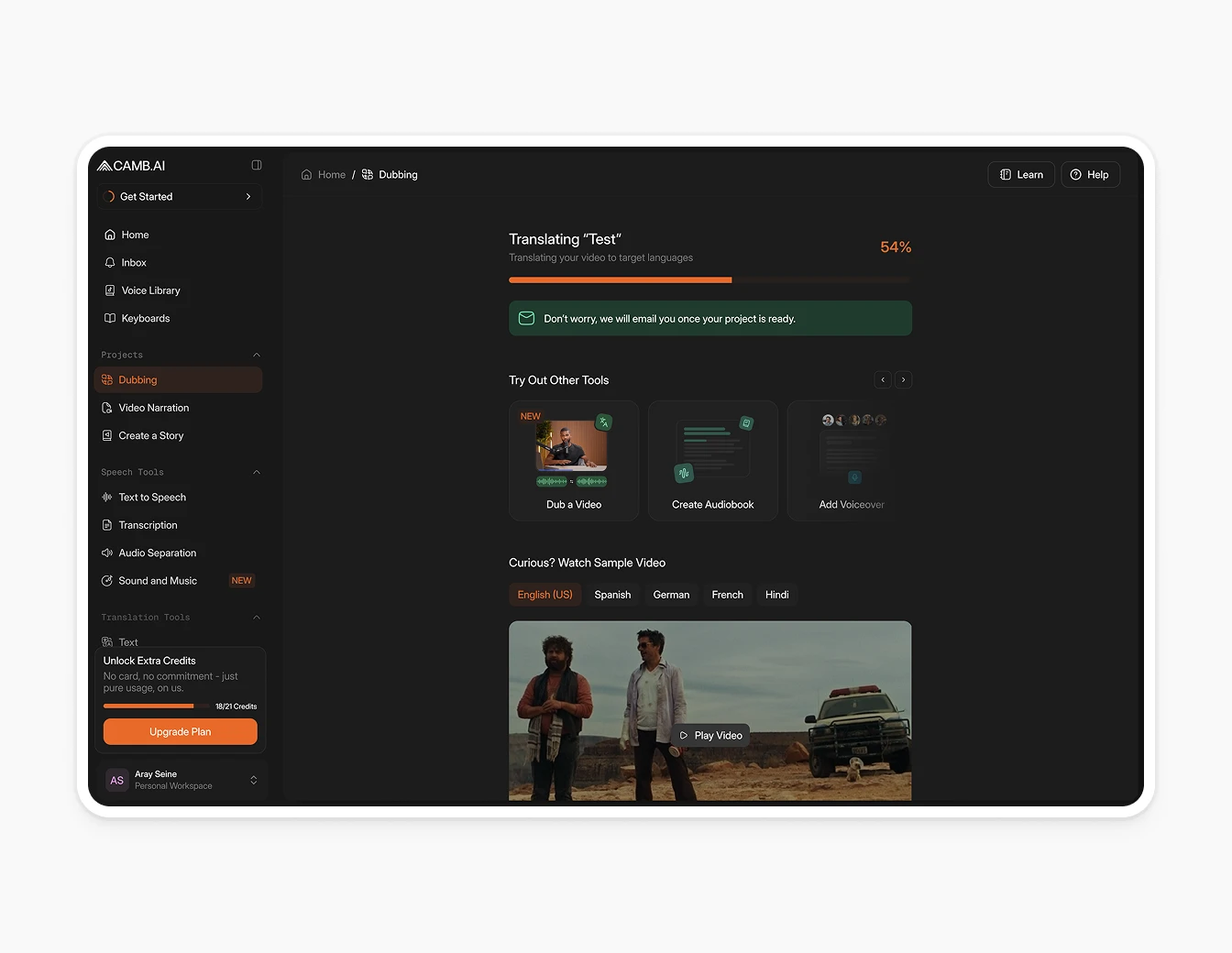Click the Home icon in breadcrumb

(x=306, y=175)
